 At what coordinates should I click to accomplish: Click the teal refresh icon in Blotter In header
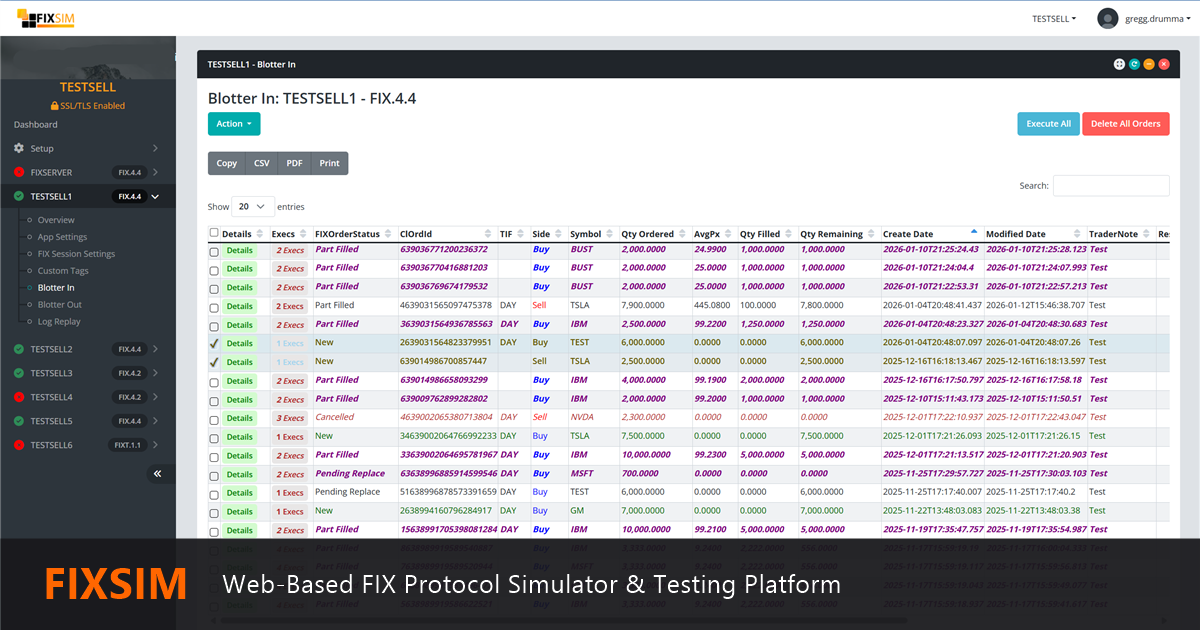pyautogui.click(x=1134, y=64)
